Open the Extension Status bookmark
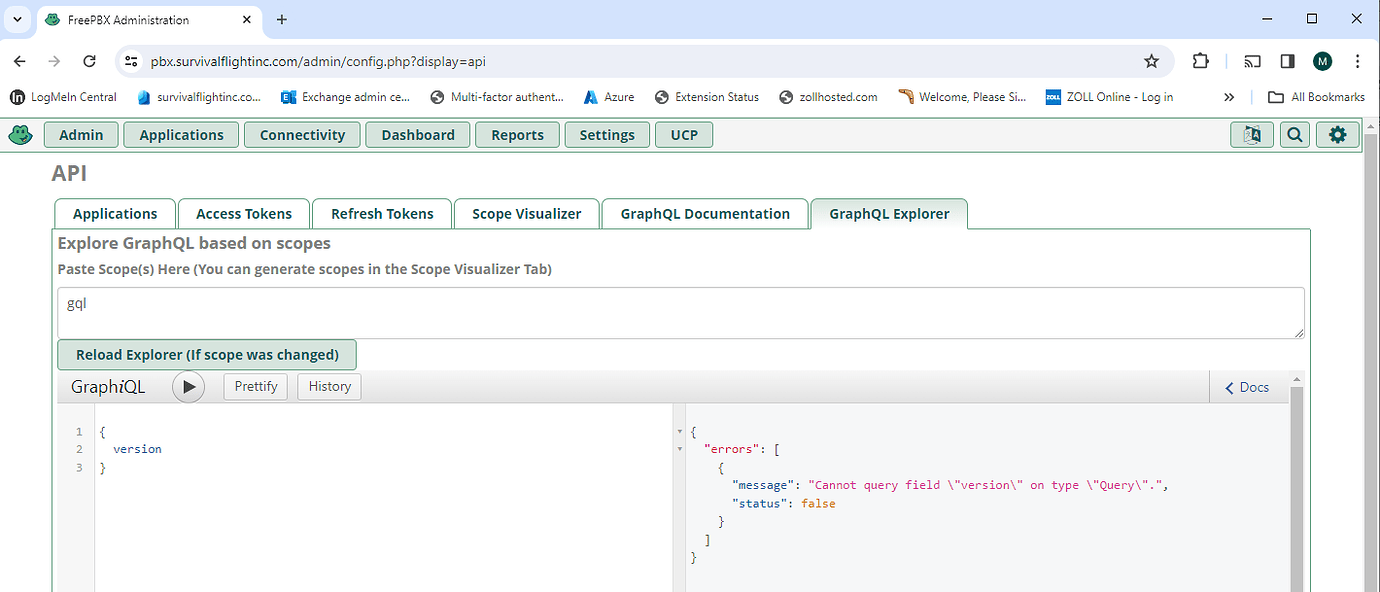This screenshot has width=1380, height=592. coord(706,97)
